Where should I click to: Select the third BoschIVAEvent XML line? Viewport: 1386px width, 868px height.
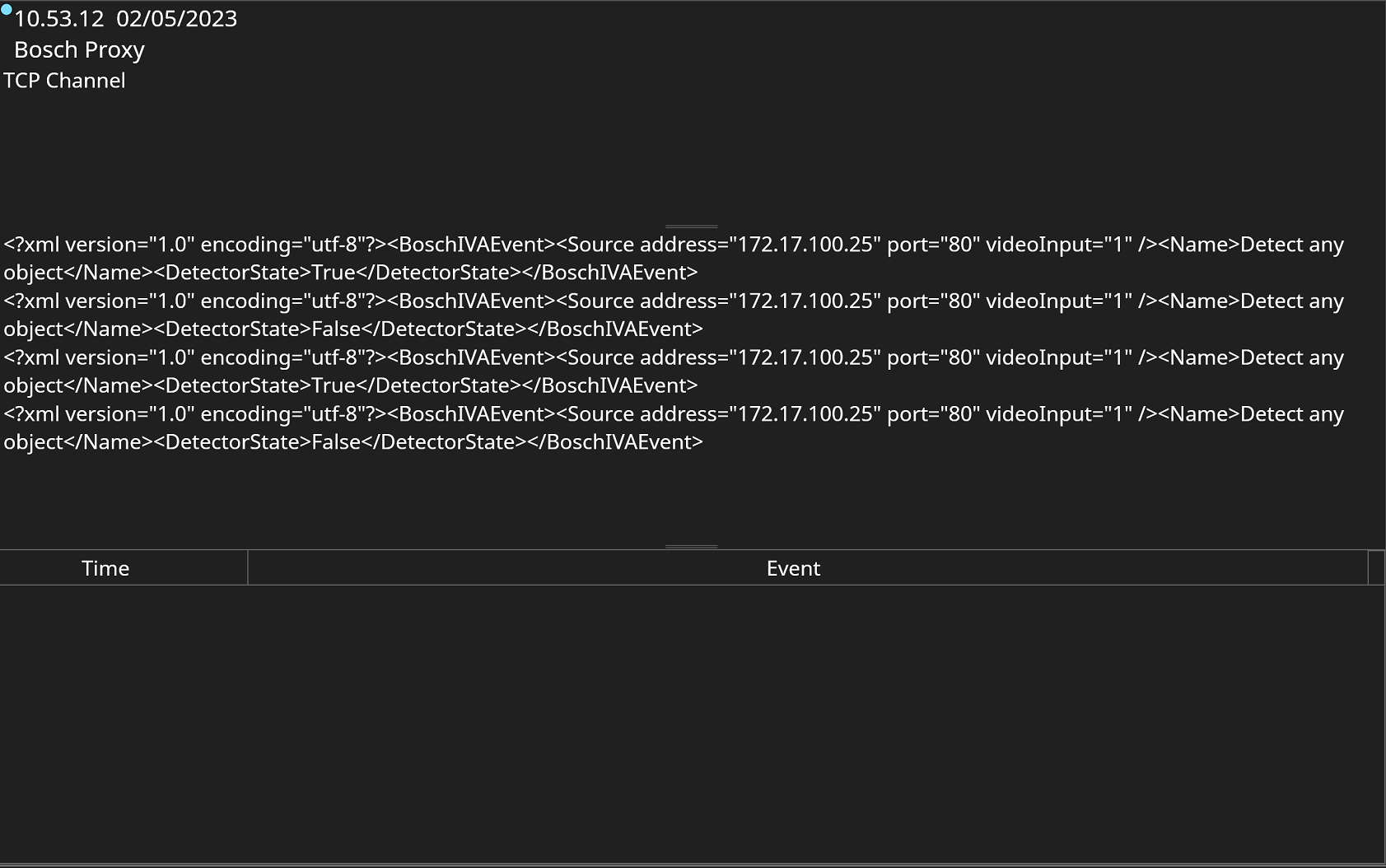673,358
